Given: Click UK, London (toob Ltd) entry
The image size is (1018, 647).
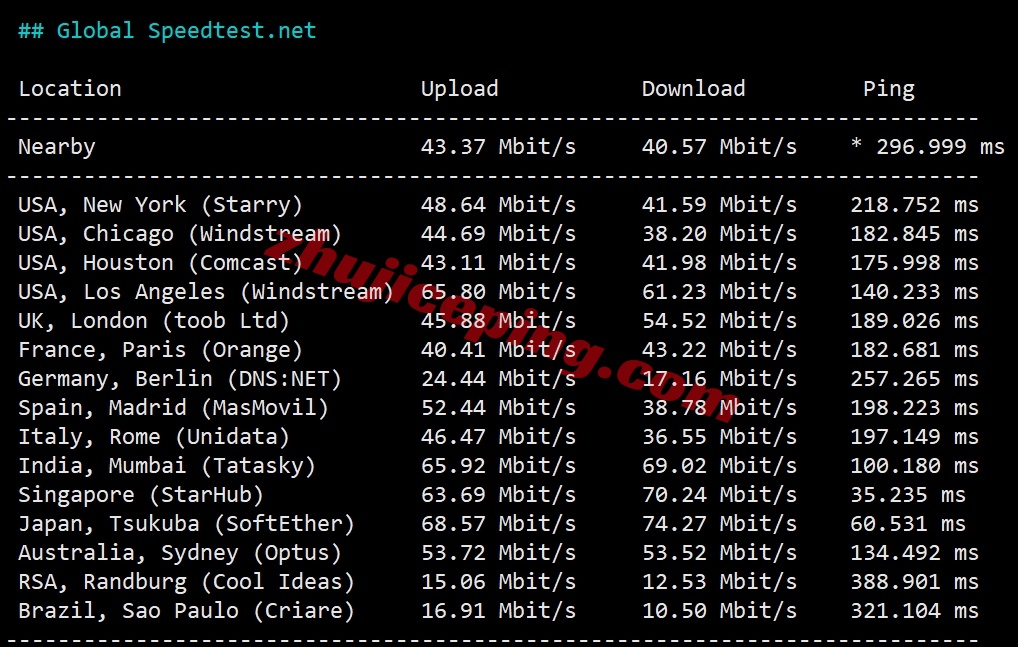Looking at the screenshot, I should point(154,321).
